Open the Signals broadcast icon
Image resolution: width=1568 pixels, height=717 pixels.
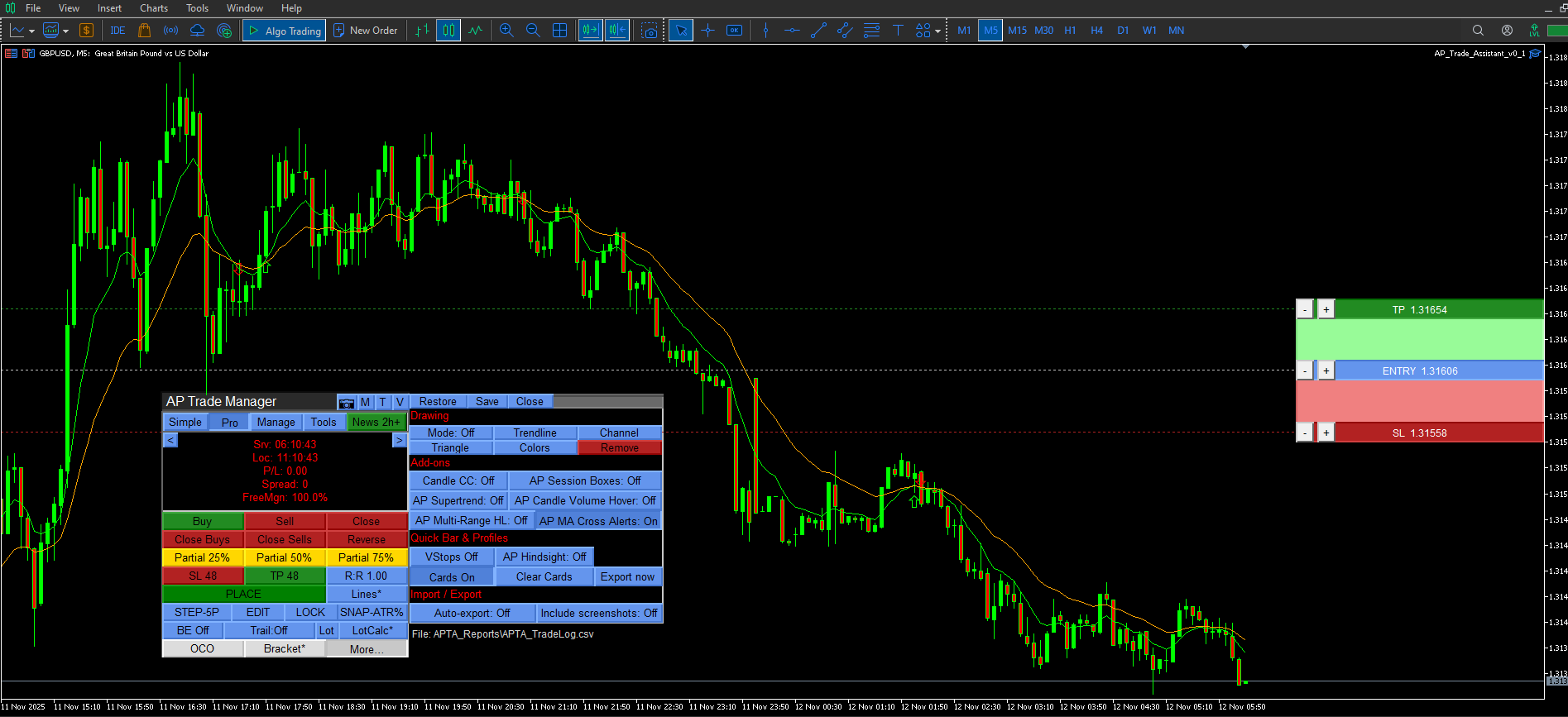(x=170, y=31)
